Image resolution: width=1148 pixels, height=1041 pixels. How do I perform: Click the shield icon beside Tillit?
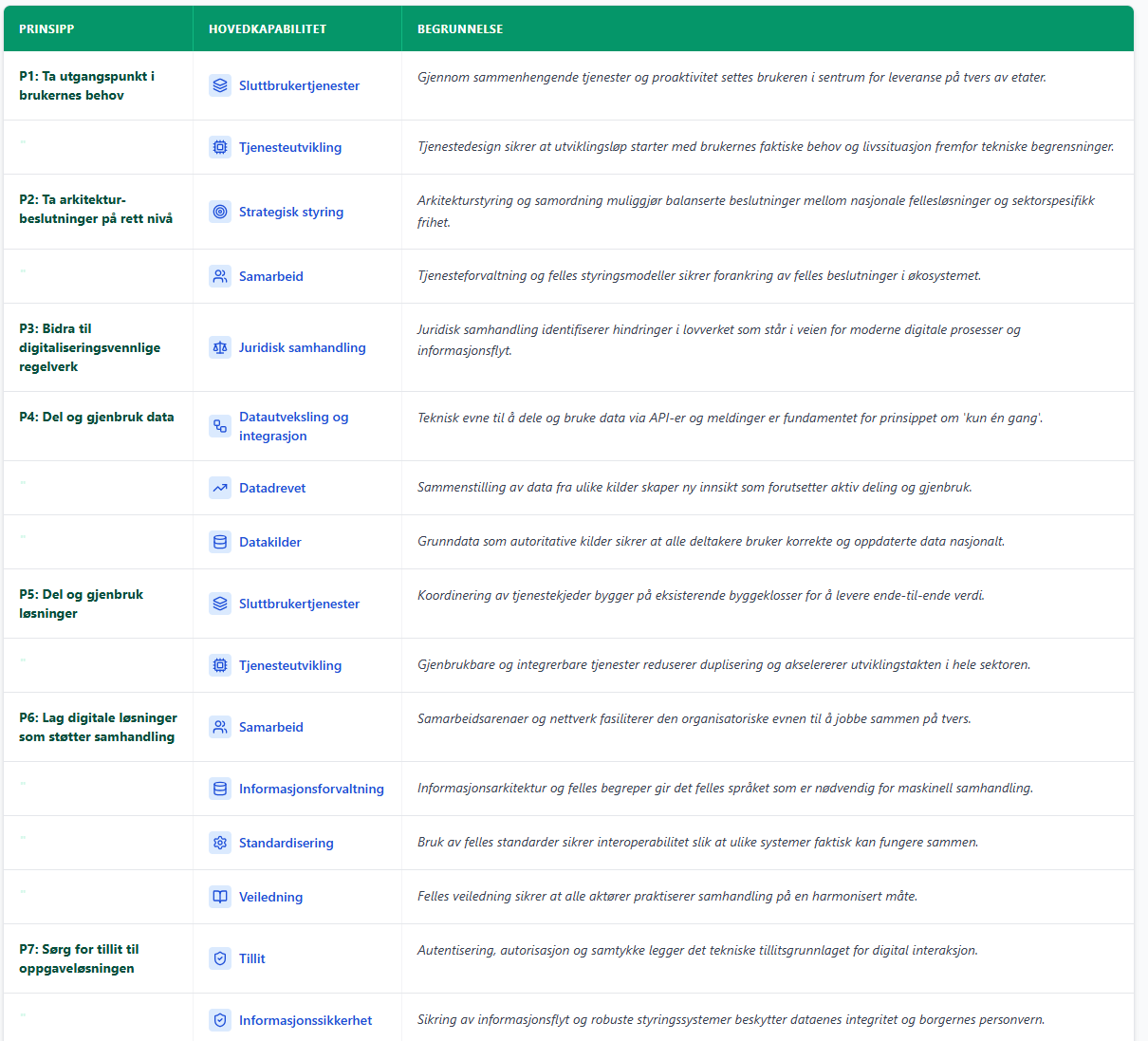[220, 958]
